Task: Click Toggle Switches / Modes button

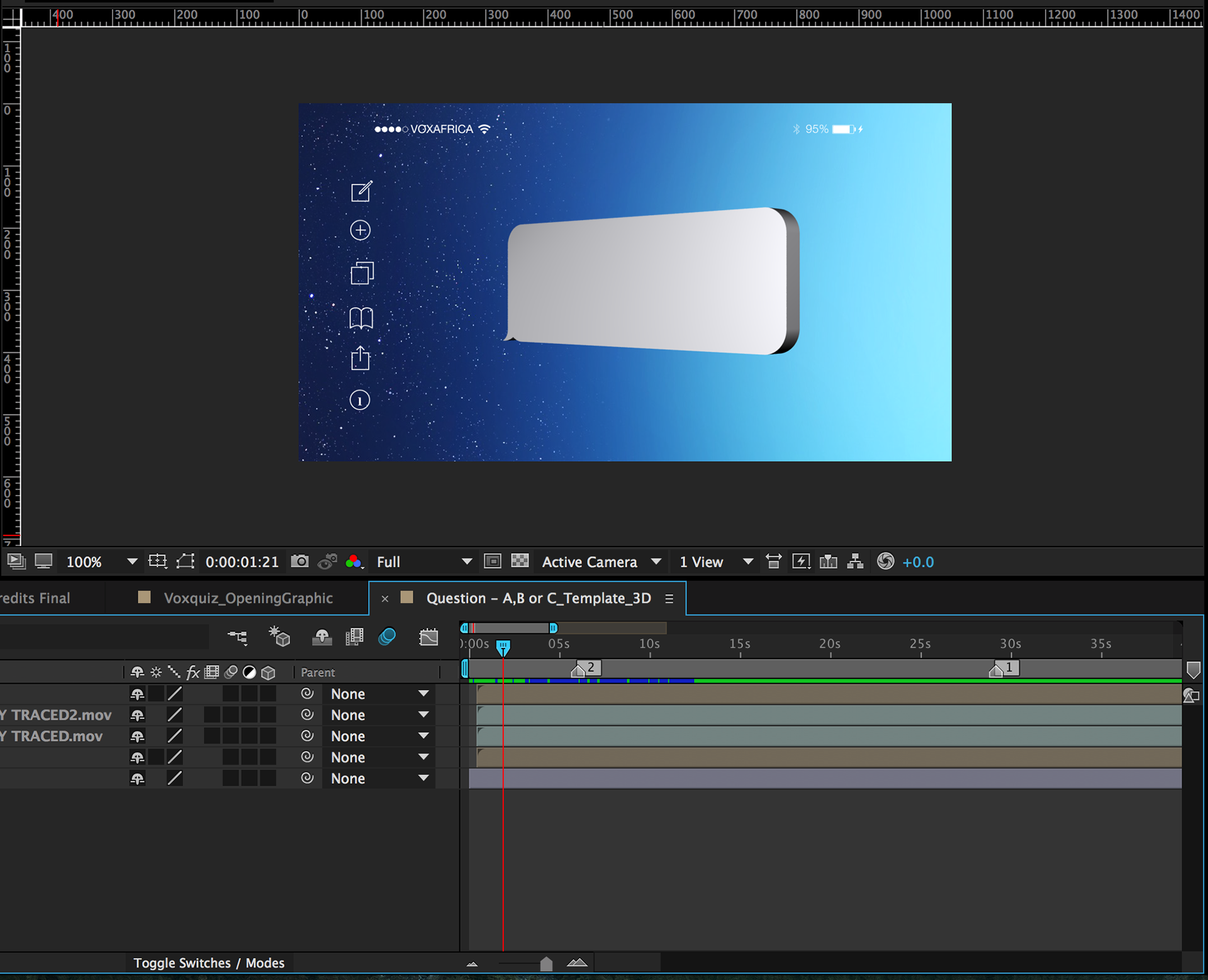Action: (208, 963)
